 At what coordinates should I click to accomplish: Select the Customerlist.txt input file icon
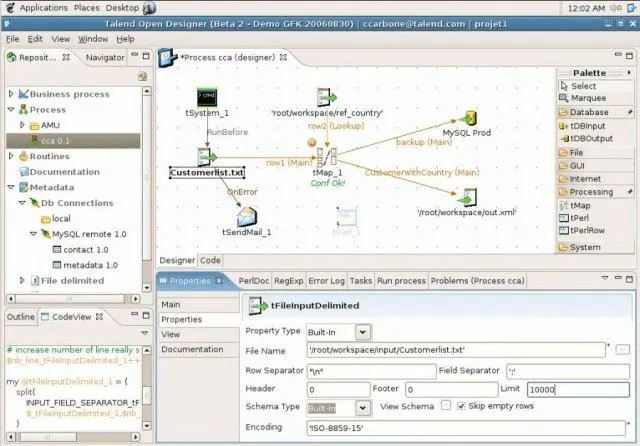pos(207,157)
